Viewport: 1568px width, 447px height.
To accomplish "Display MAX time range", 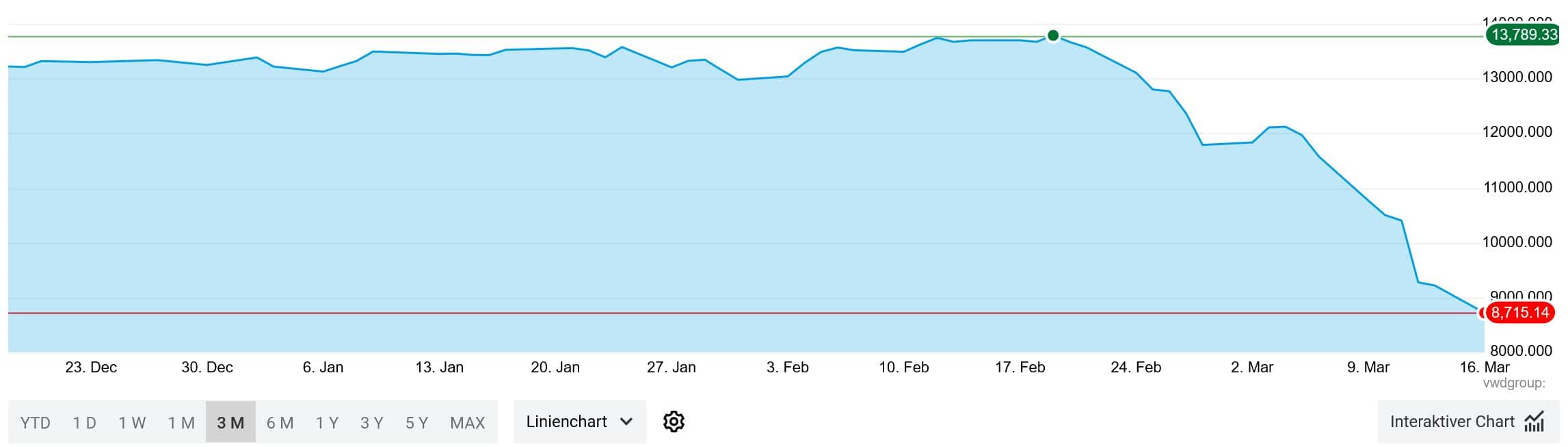I will tap(468, 423).
